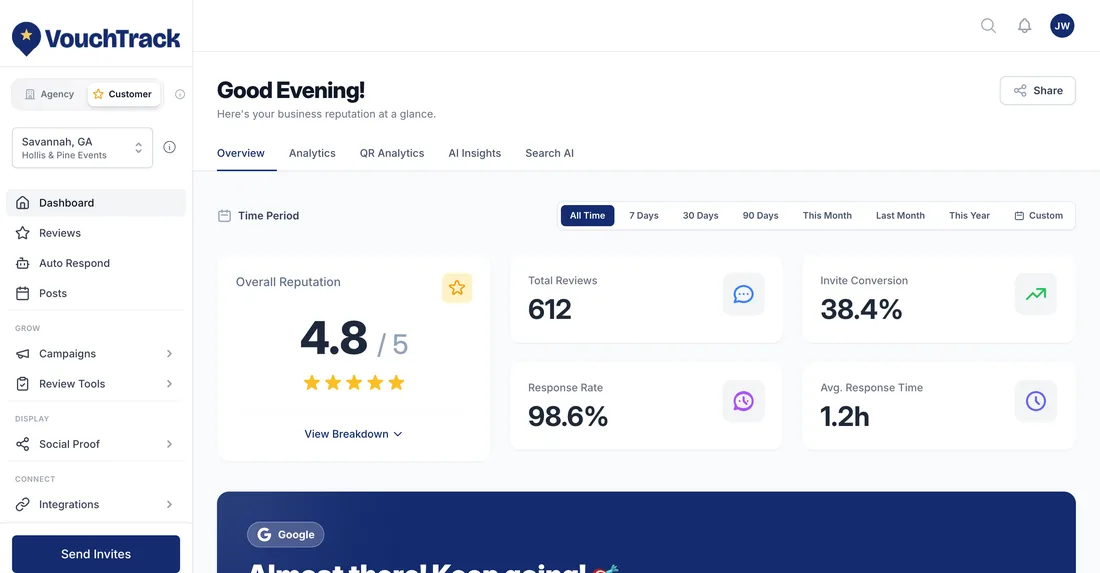Image resolution: width=1100 pixels, height=573 pixels.
Task: Expand the Review Tools submenu chevron
Action: tap(169, 384)
